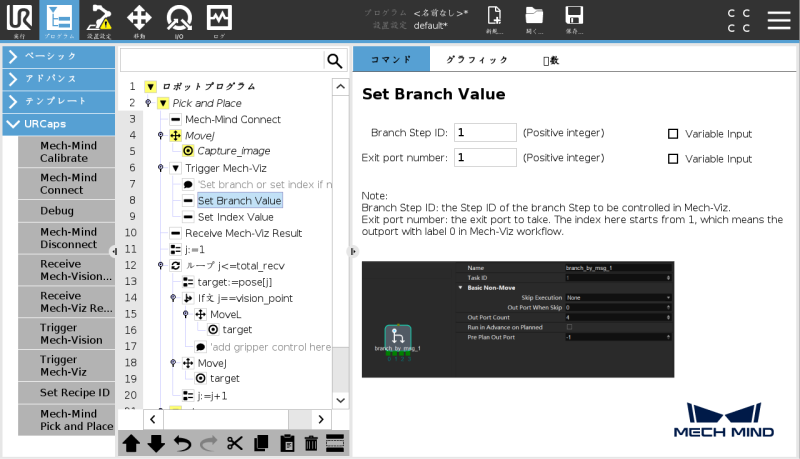Collapse the left node panel arrow
800x459 pixels.
point(114,251)
